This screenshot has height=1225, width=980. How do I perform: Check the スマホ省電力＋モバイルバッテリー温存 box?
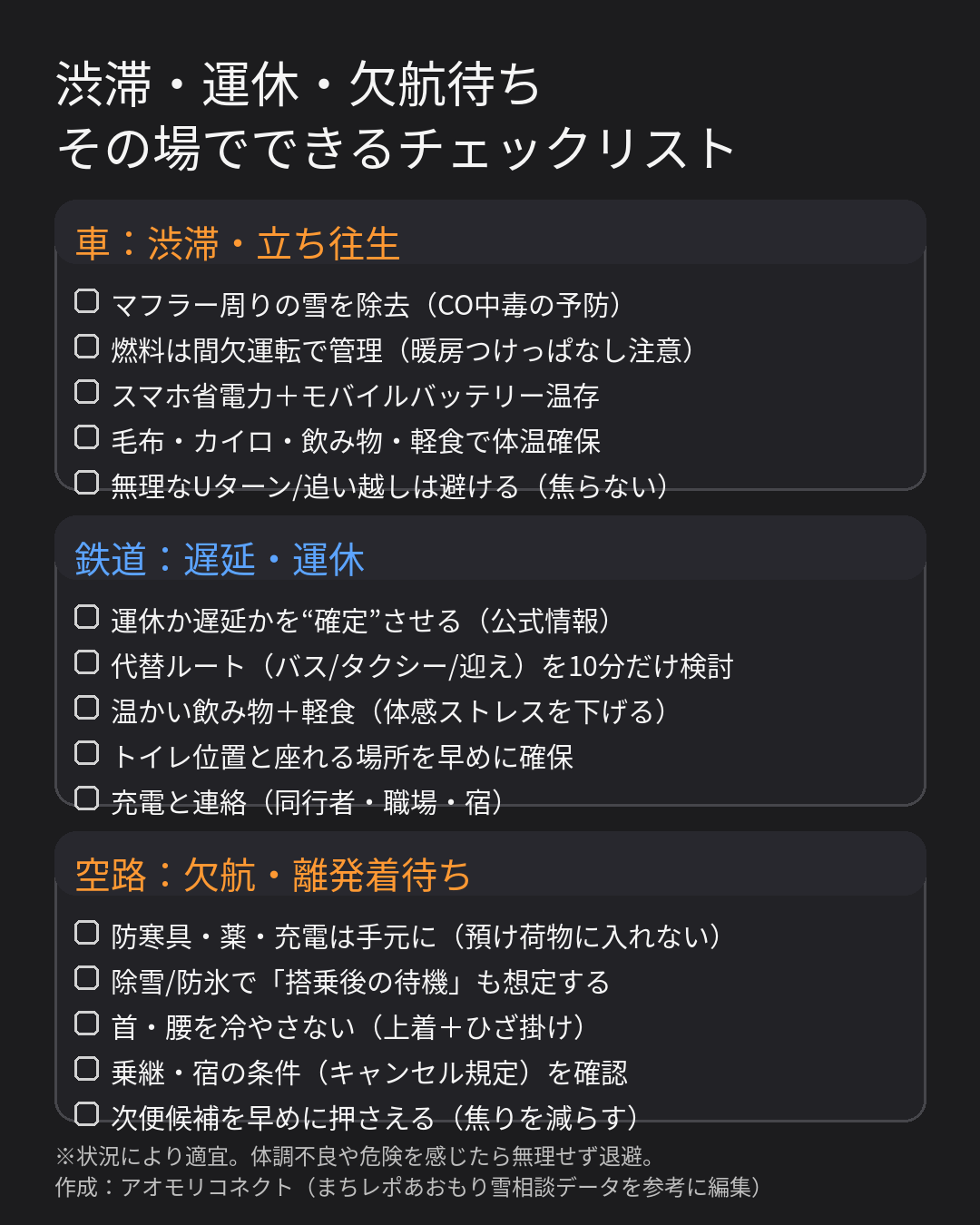click(x=86, y=392)
